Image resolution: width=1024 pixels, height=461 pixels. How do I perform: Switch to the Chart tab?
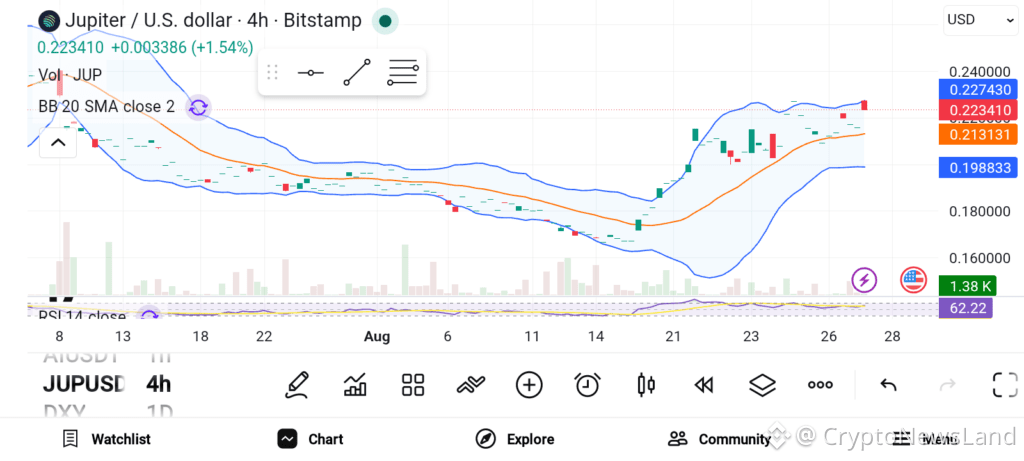tap(310, 439)
